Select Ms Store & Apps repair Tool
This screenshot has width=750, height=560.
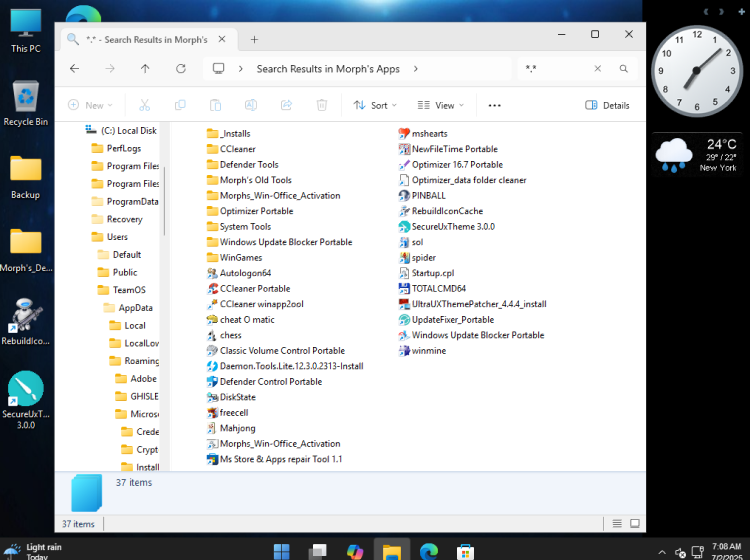(x=275, y=459)
